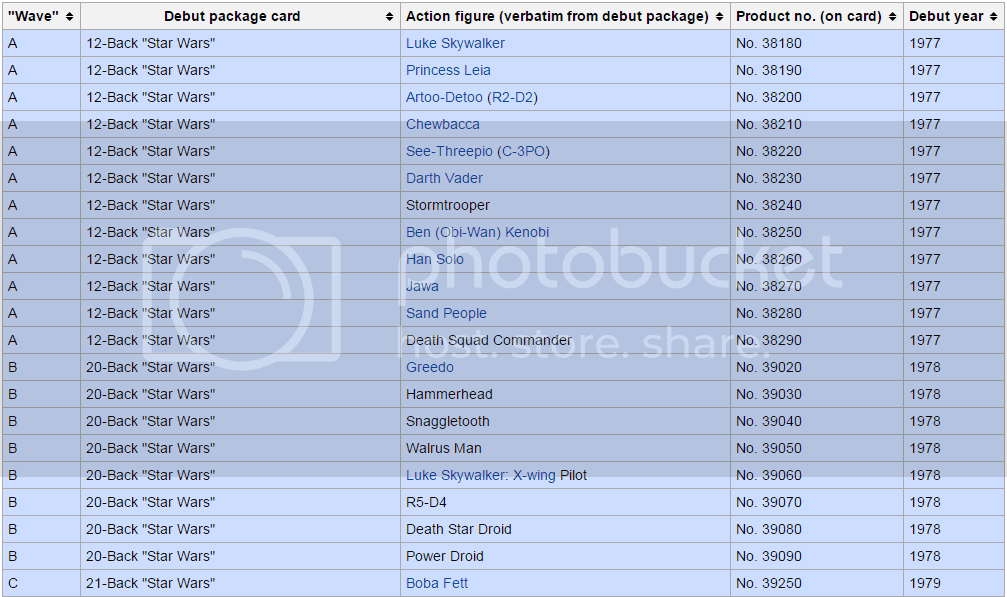Sort table by the "Wave" column arrows
Viewport: 1007px width, 597px height.
click(69, 17)
